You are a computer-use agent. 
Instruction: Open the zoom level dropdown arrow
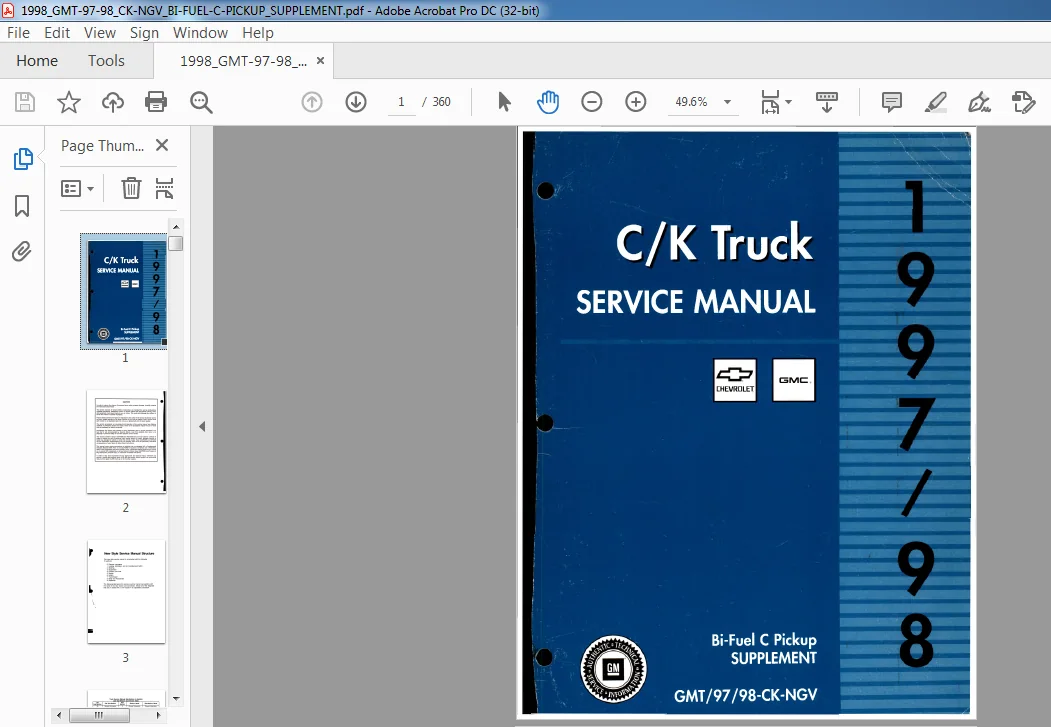727,102
